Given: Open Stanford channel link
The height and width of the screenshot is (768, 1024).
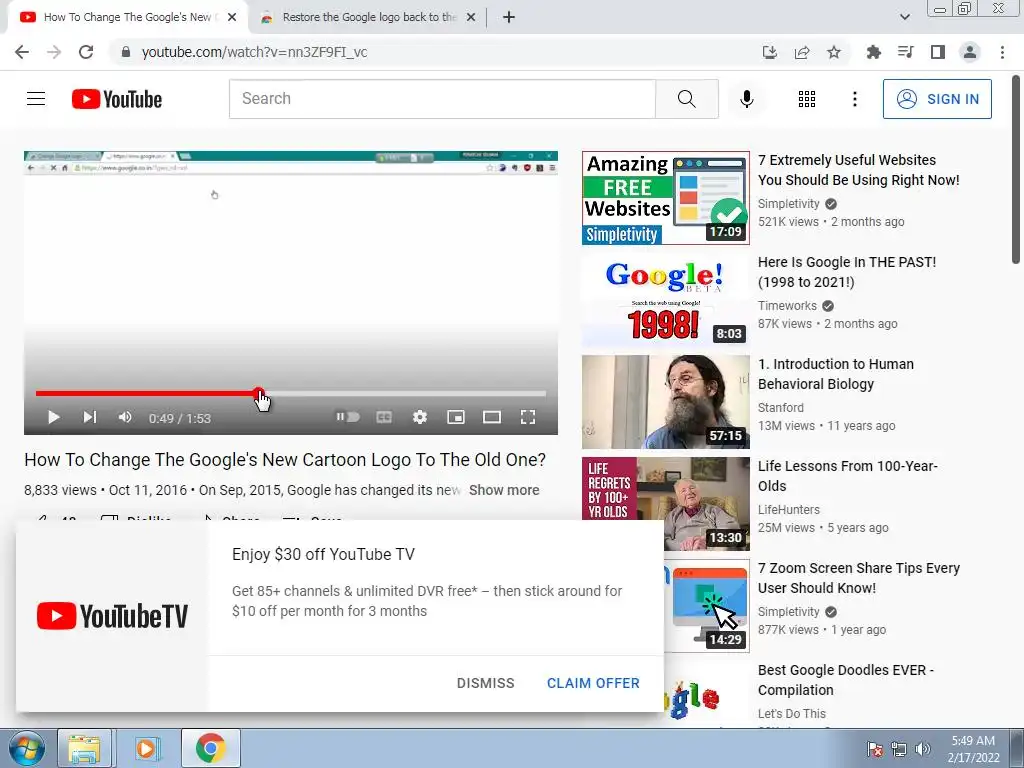Looking at the screenshot, I should tap(780, 407).
